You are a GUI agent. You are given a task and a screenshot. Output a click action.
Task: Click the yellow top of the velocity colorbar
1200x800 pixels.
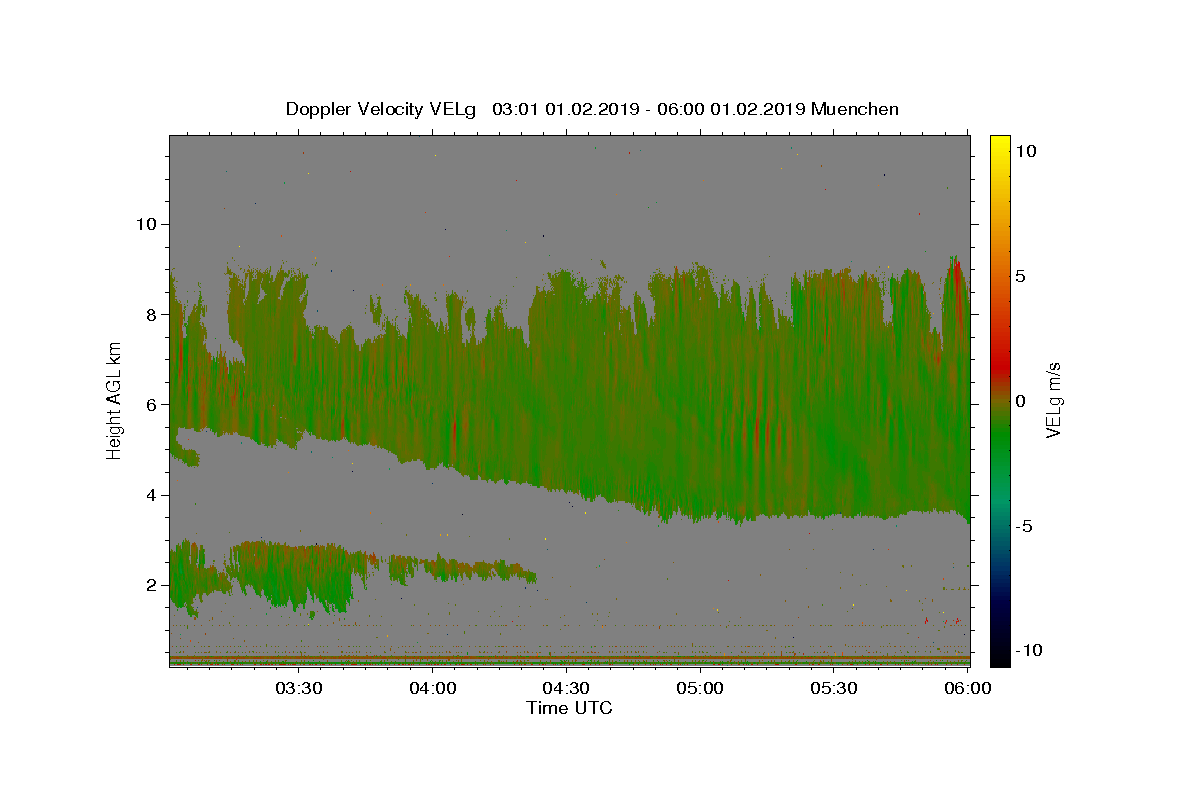click(1000, 146)
